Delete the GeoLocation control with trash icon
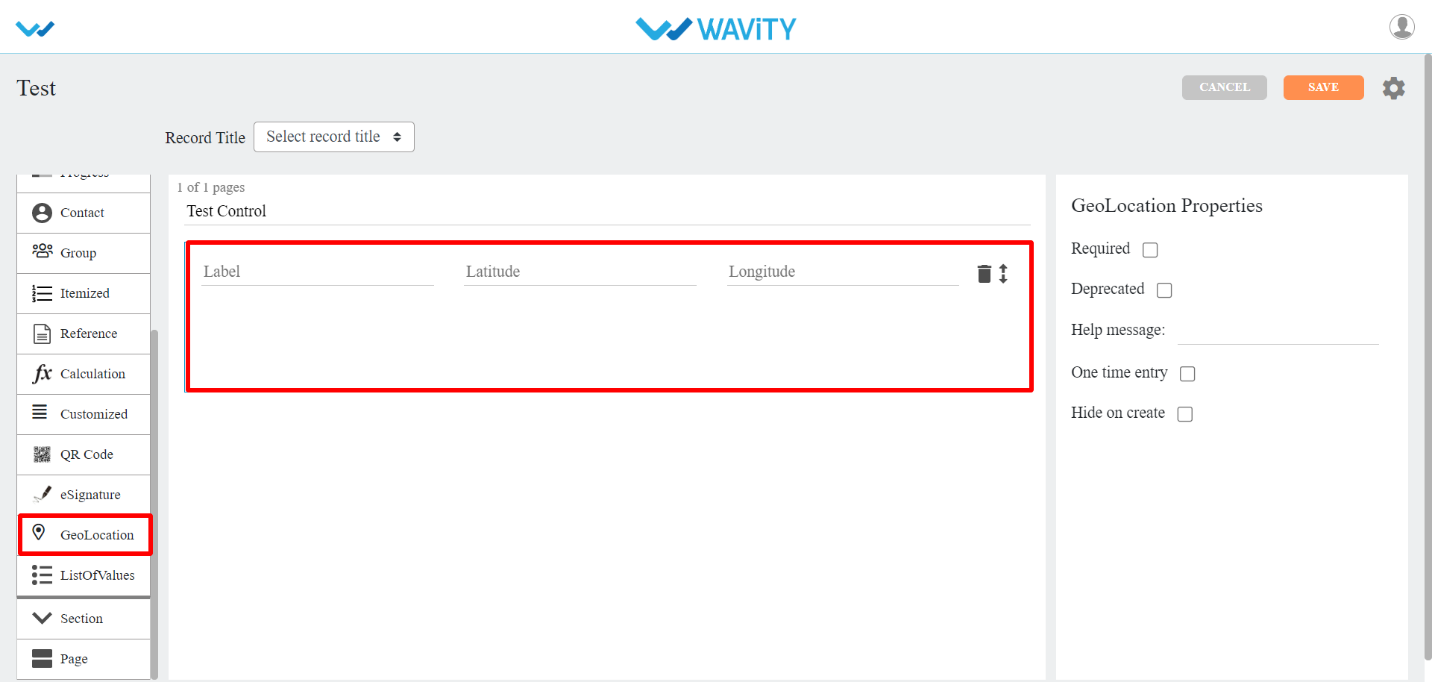 point(984,273)
